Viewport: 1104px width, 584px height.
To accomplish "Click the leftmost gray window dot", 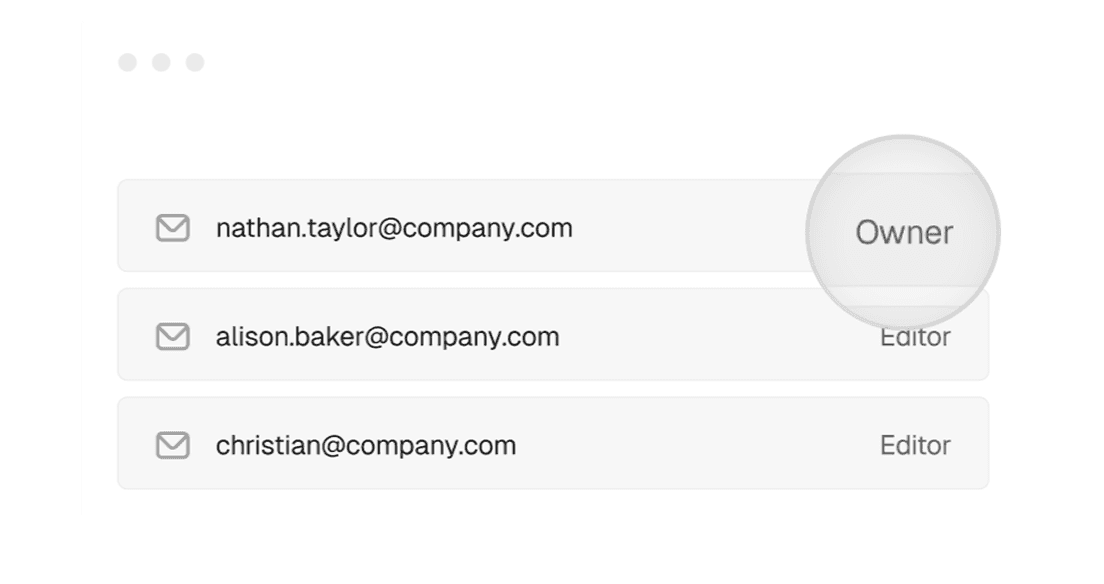I will pyautogui.click(x=127, y=63).
